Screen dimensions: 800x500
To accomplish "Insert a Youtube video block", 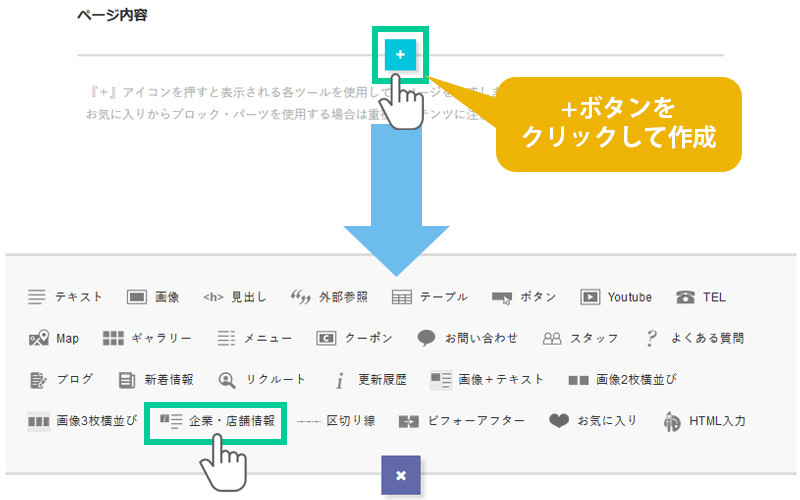I will [616, 297].
